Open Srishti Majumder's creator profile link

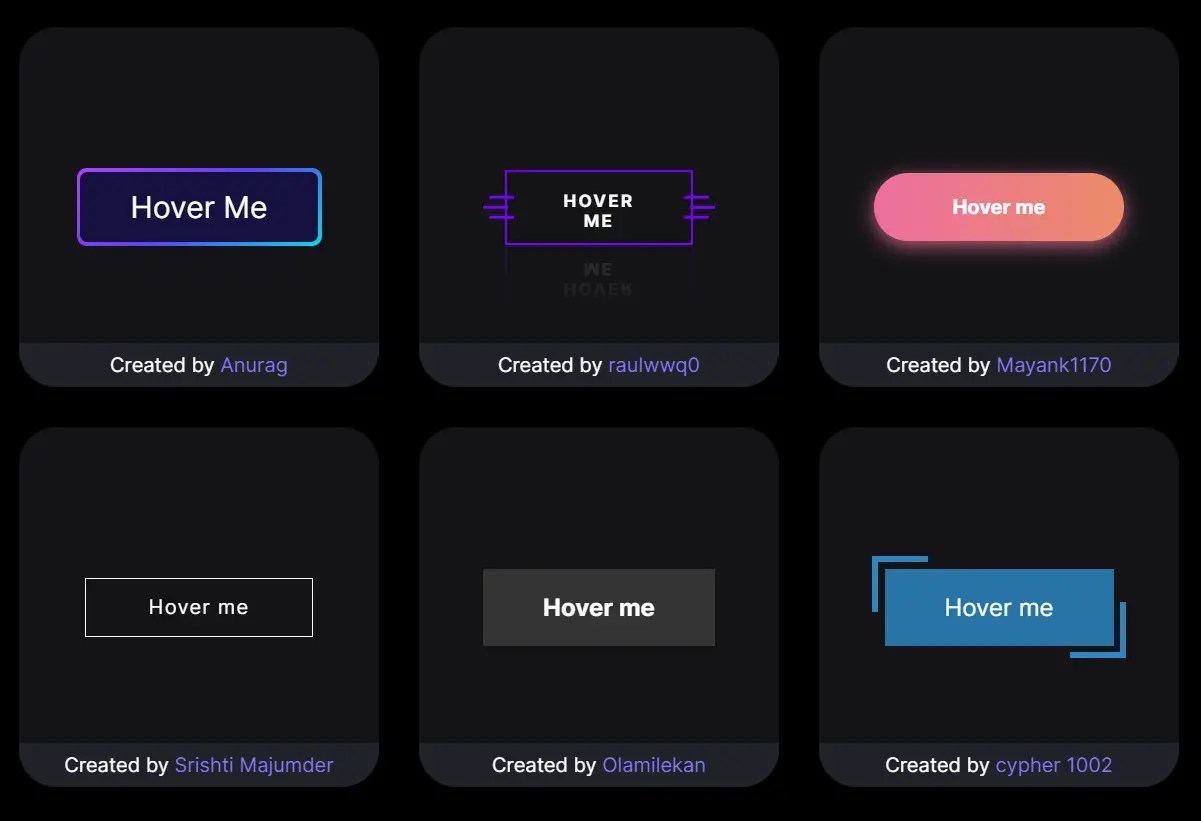254,765
